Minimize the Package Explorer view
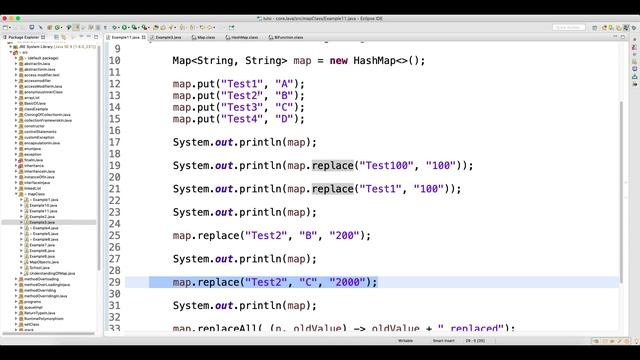The width and height of the screenshot is (640, 360). [89, 37]
